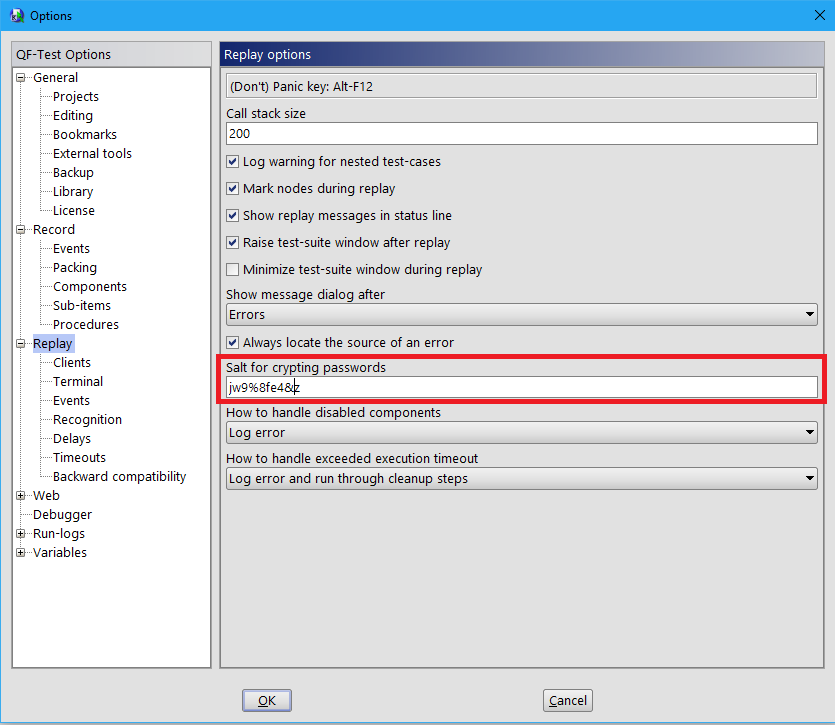Open Delays options

point(72,439)
